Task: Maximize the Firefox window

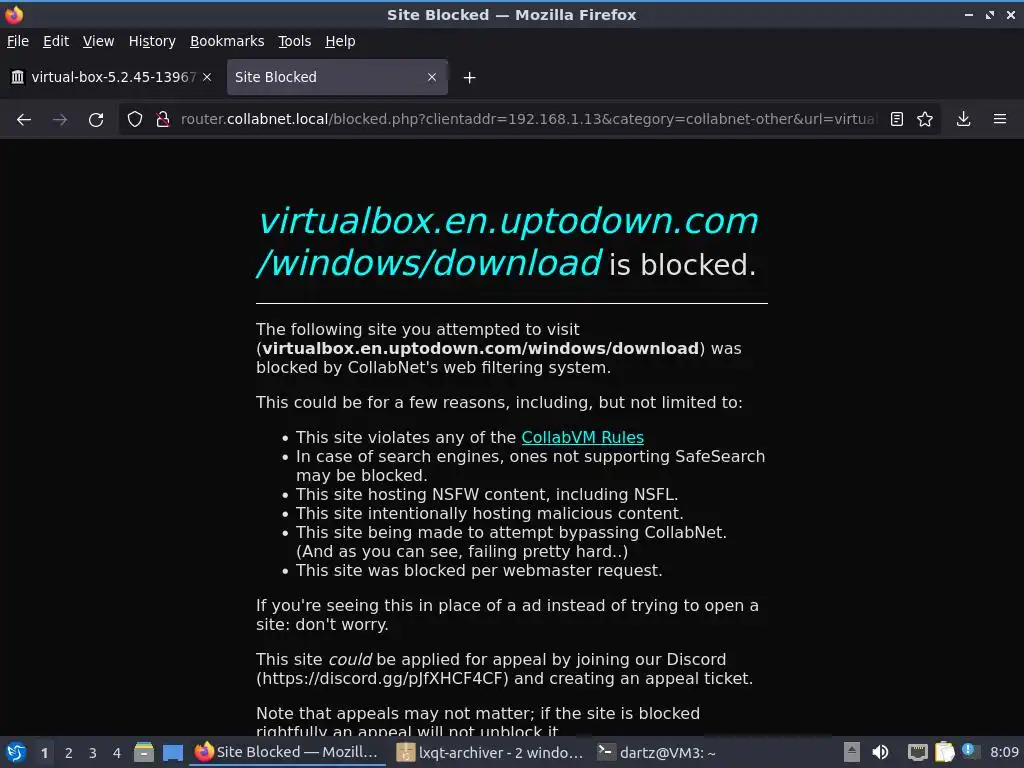Action: coord(990,14)
